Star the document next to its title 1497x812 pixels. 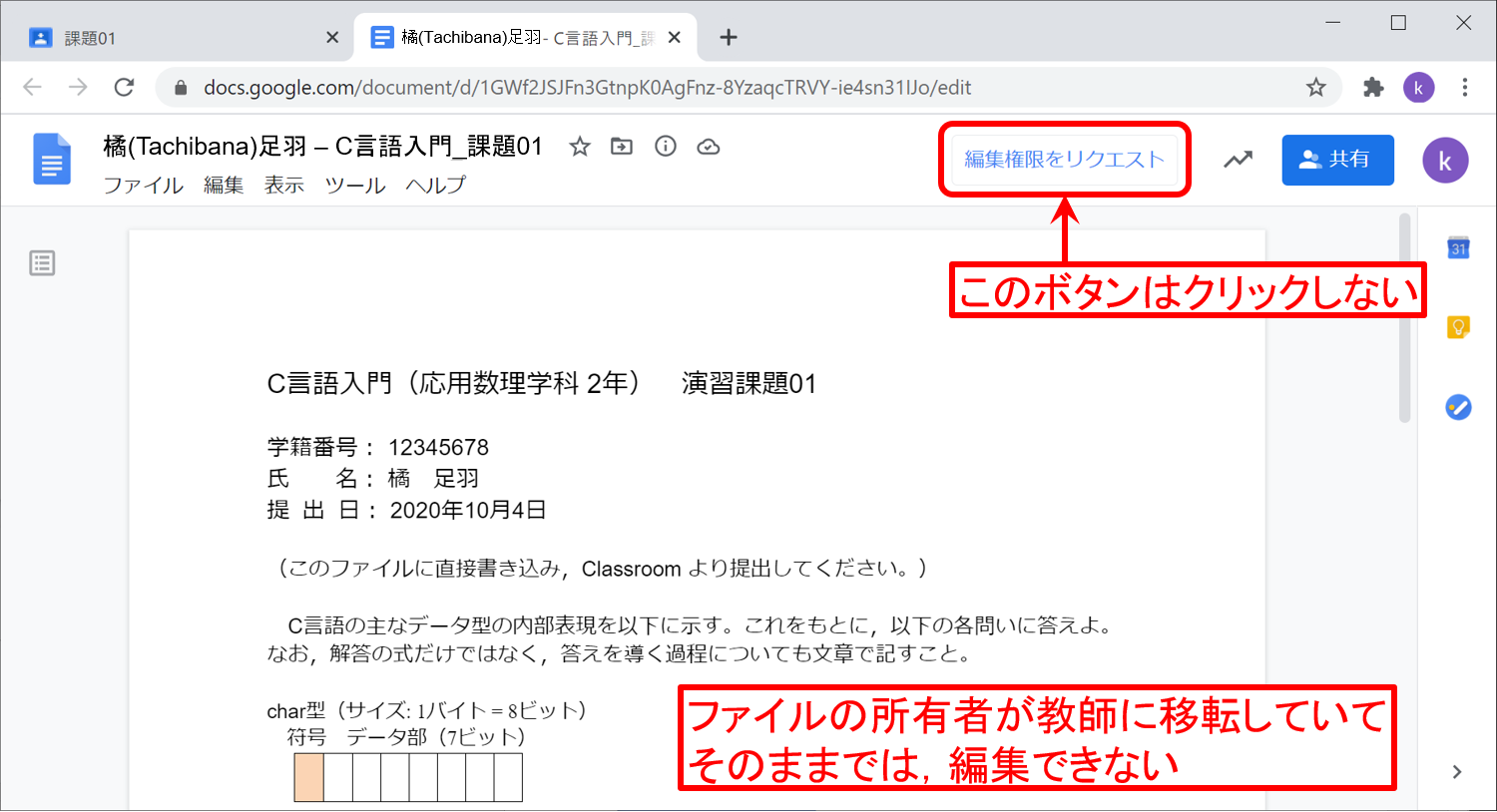[x=580, y=147]
